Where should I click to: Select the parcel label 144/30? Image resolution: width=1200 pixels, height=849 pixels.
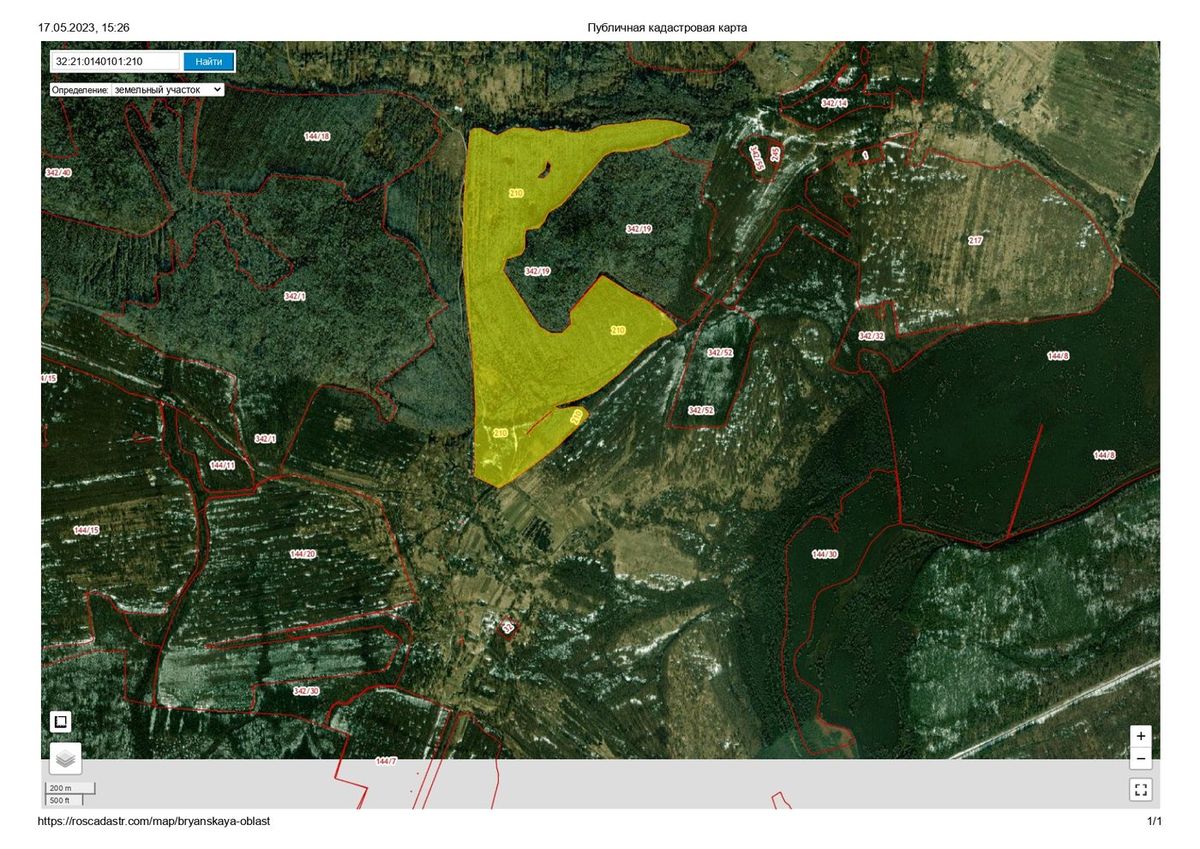tap(825, 554)
